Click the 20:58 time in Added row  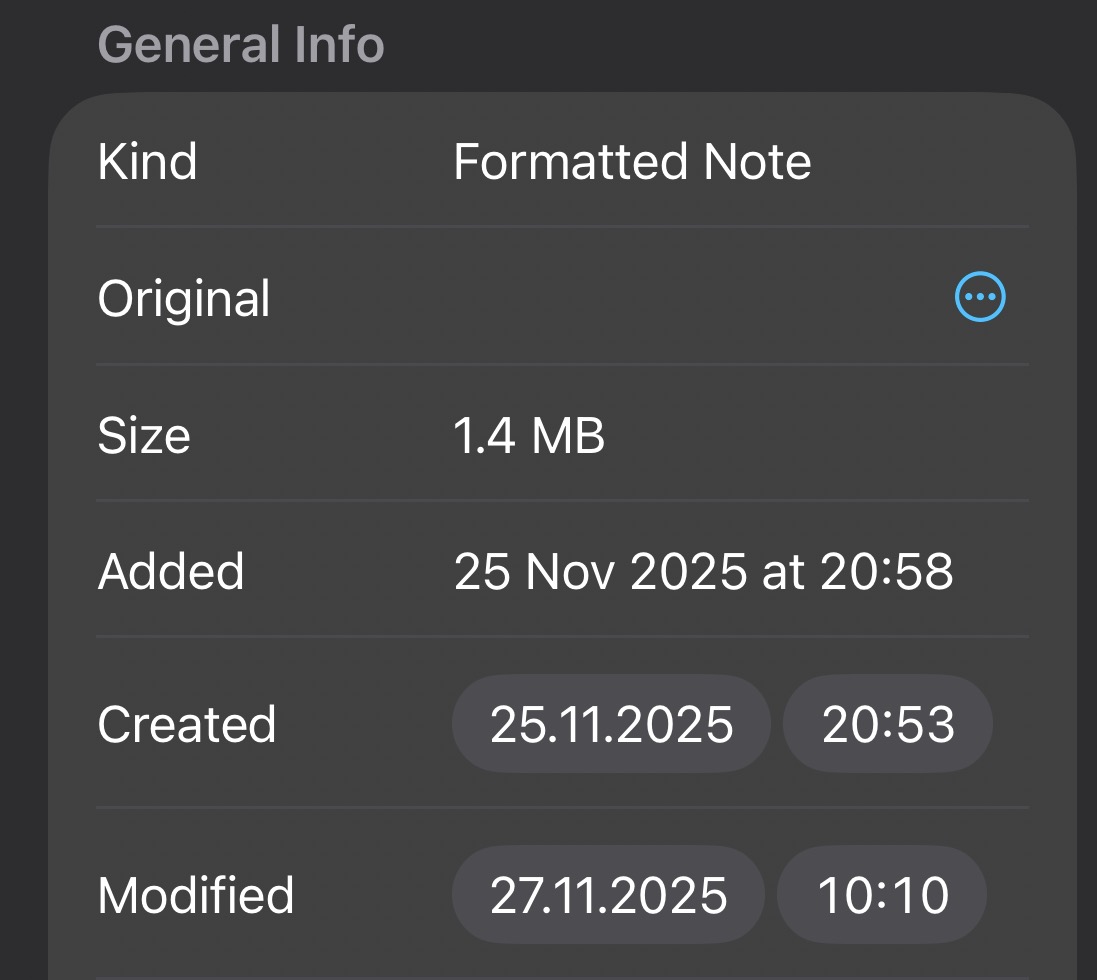[x=886, y=571]
